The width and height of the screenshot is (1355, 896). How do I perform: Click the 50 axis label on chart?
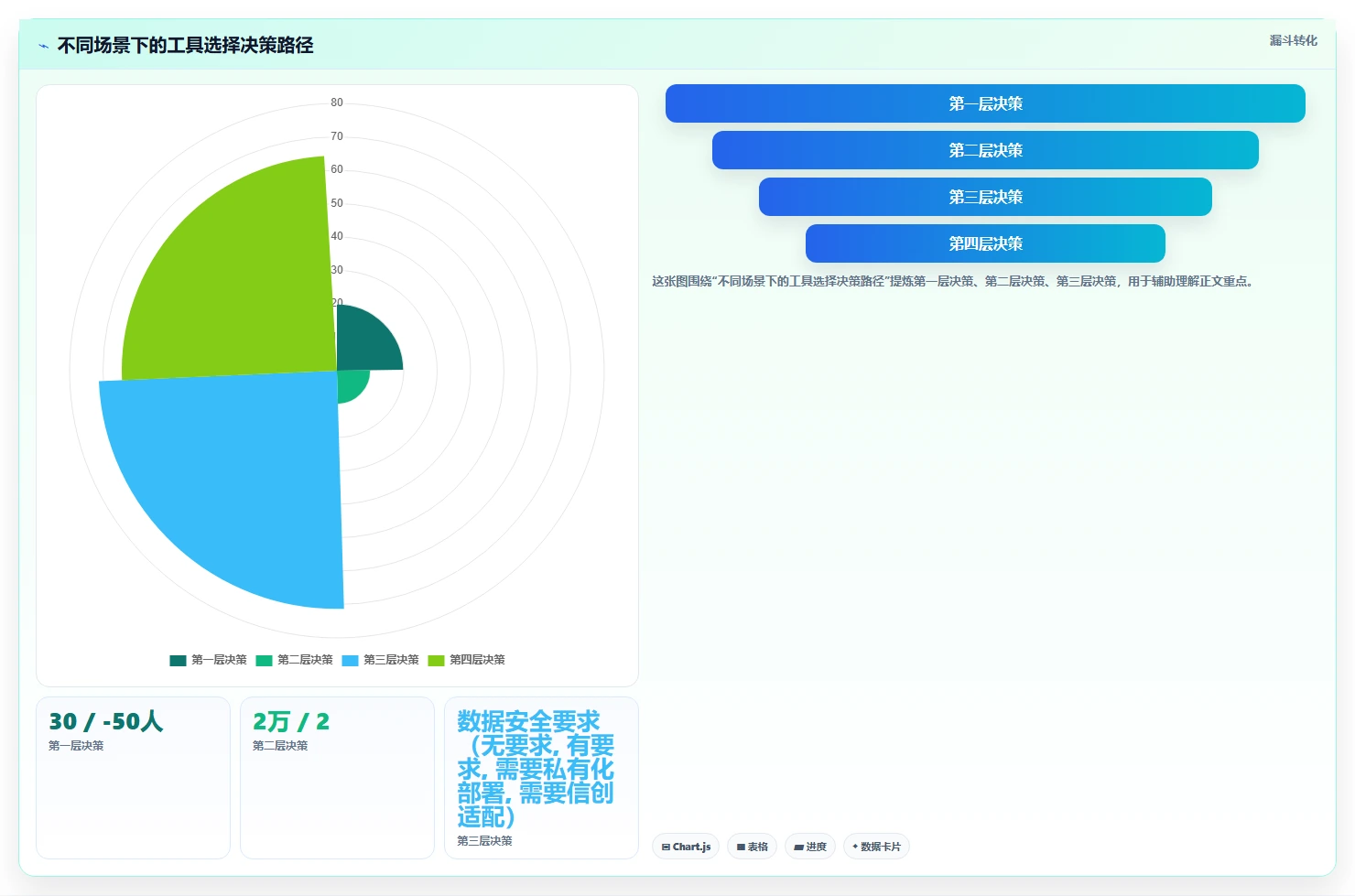337,203
